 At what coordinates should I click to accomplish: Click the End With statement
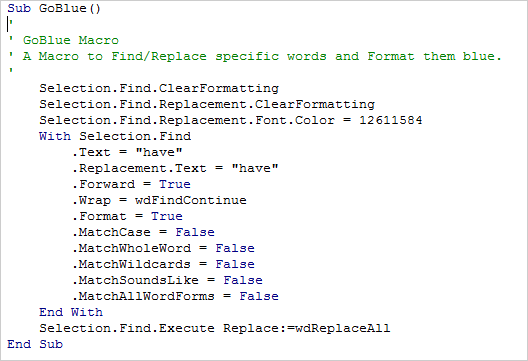pos(71,312)
